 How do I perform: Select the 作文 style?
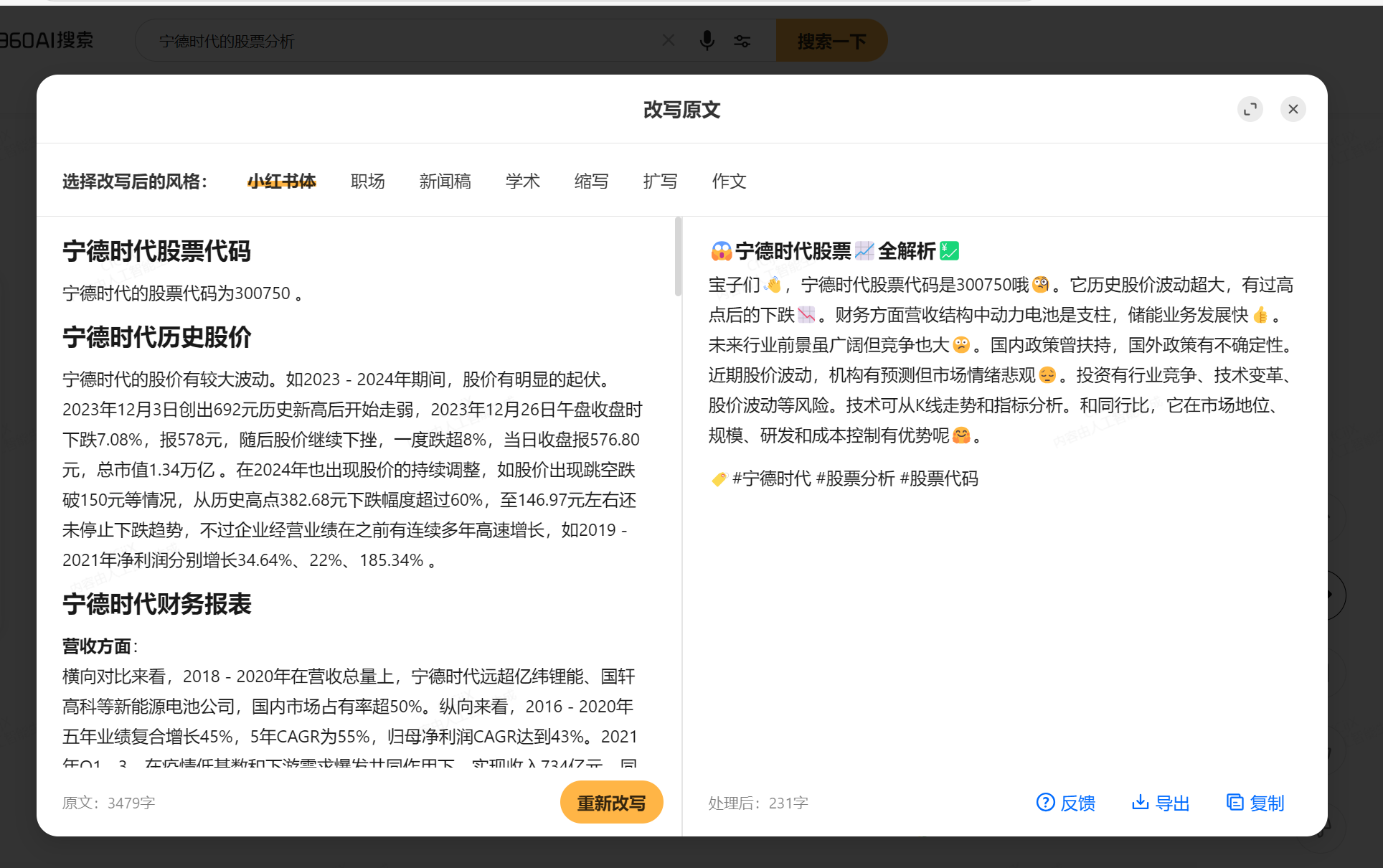[x=730, y=181]
